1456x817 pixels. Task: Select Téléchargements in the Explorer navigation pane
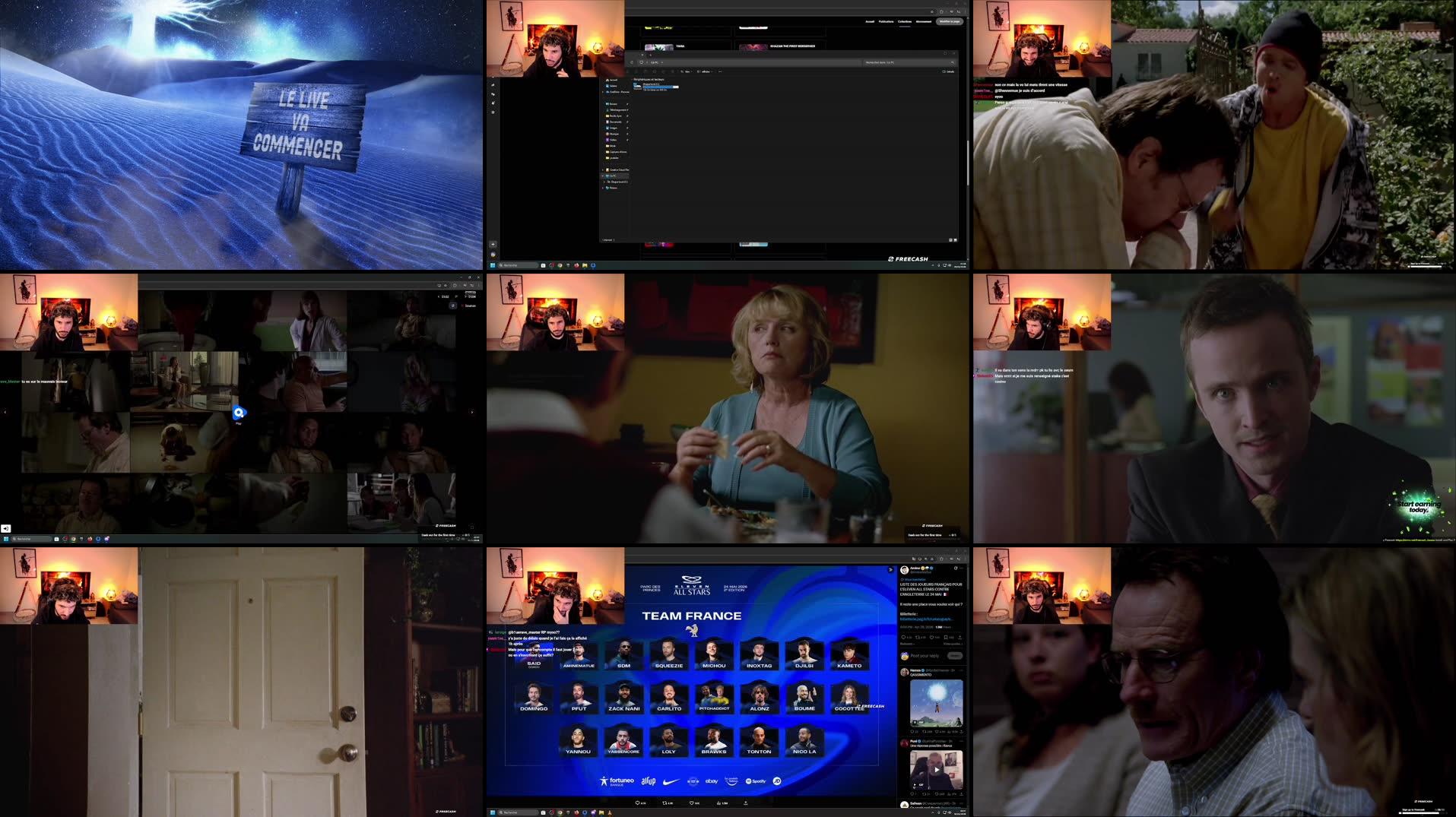[x=617, y=109]
